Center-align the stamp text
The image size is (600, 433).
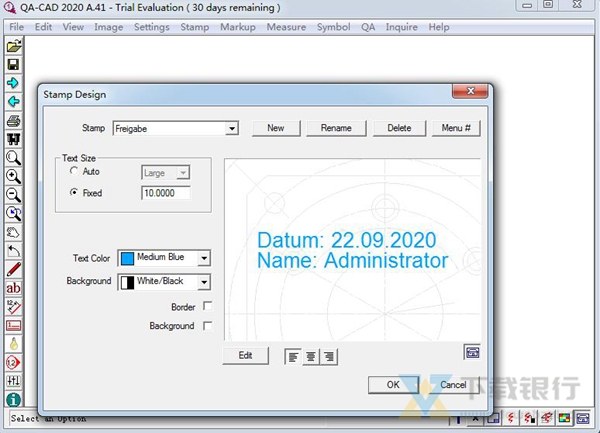pyautogui.click(x=311, y=356)
